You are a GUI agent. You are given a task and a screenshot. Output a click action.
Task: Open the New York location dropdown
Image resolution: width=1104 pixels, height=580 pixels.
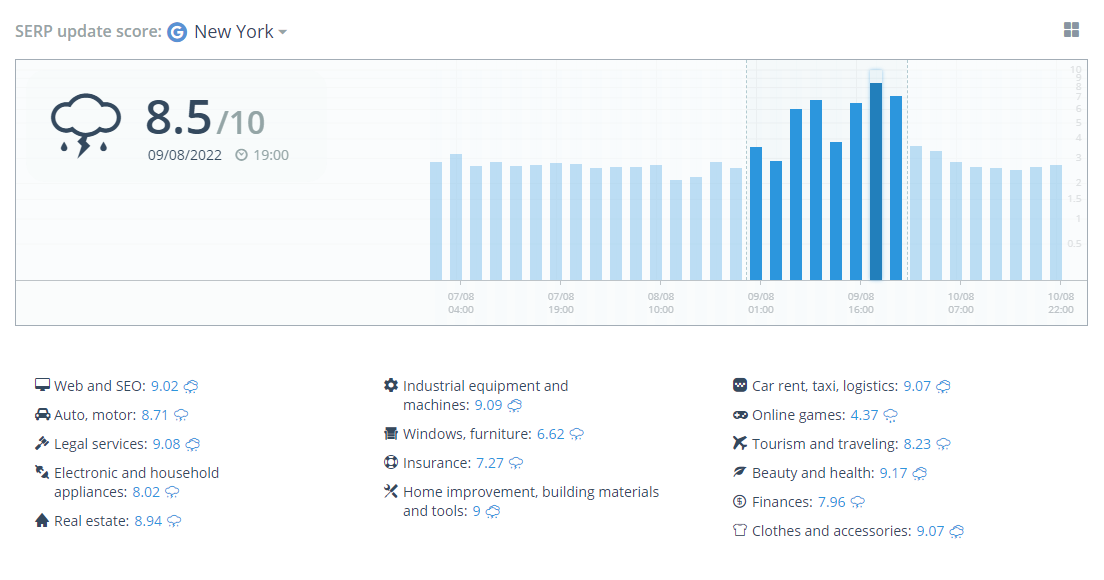tap(240, 32)
